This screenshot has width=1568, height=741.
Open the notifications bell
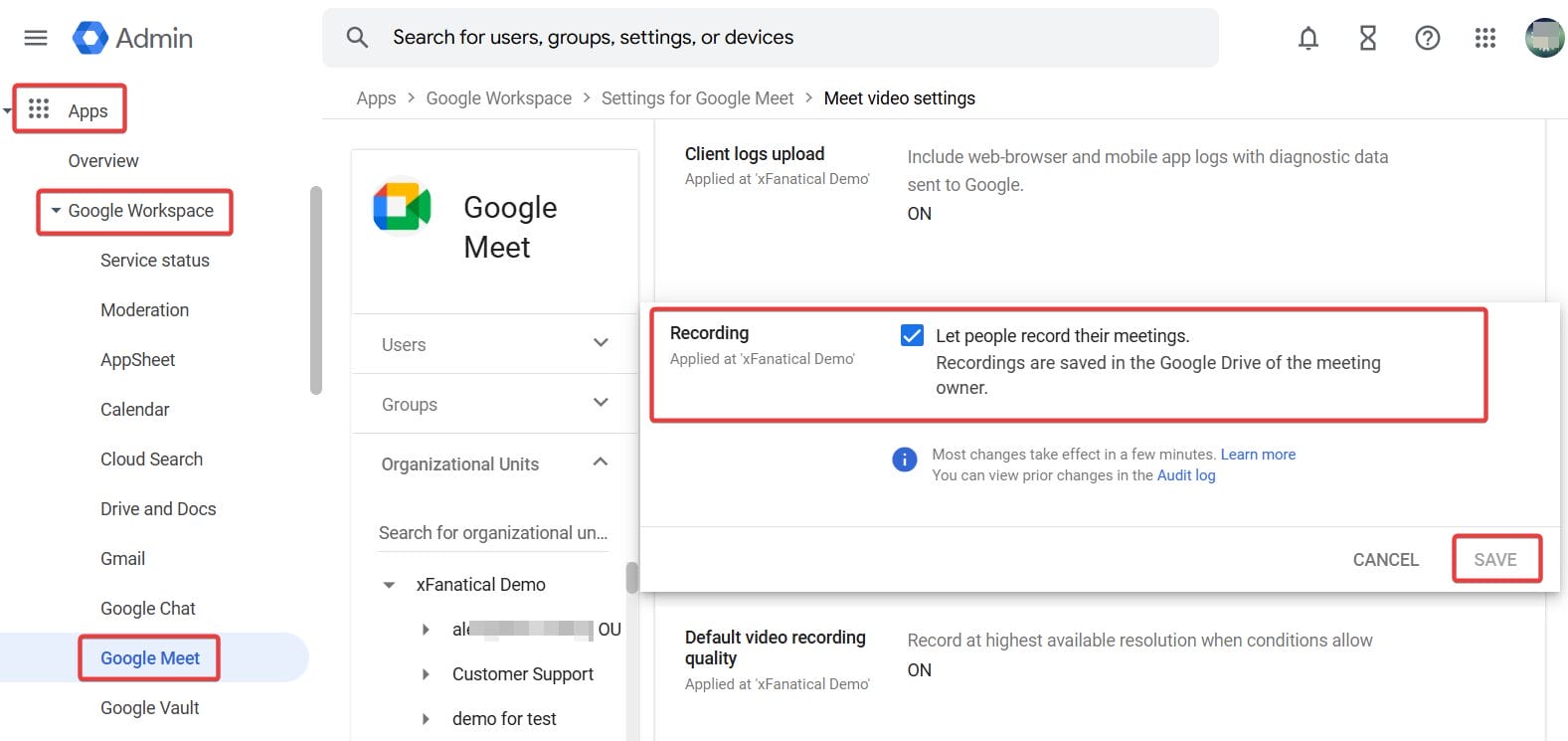[1308, 38]
